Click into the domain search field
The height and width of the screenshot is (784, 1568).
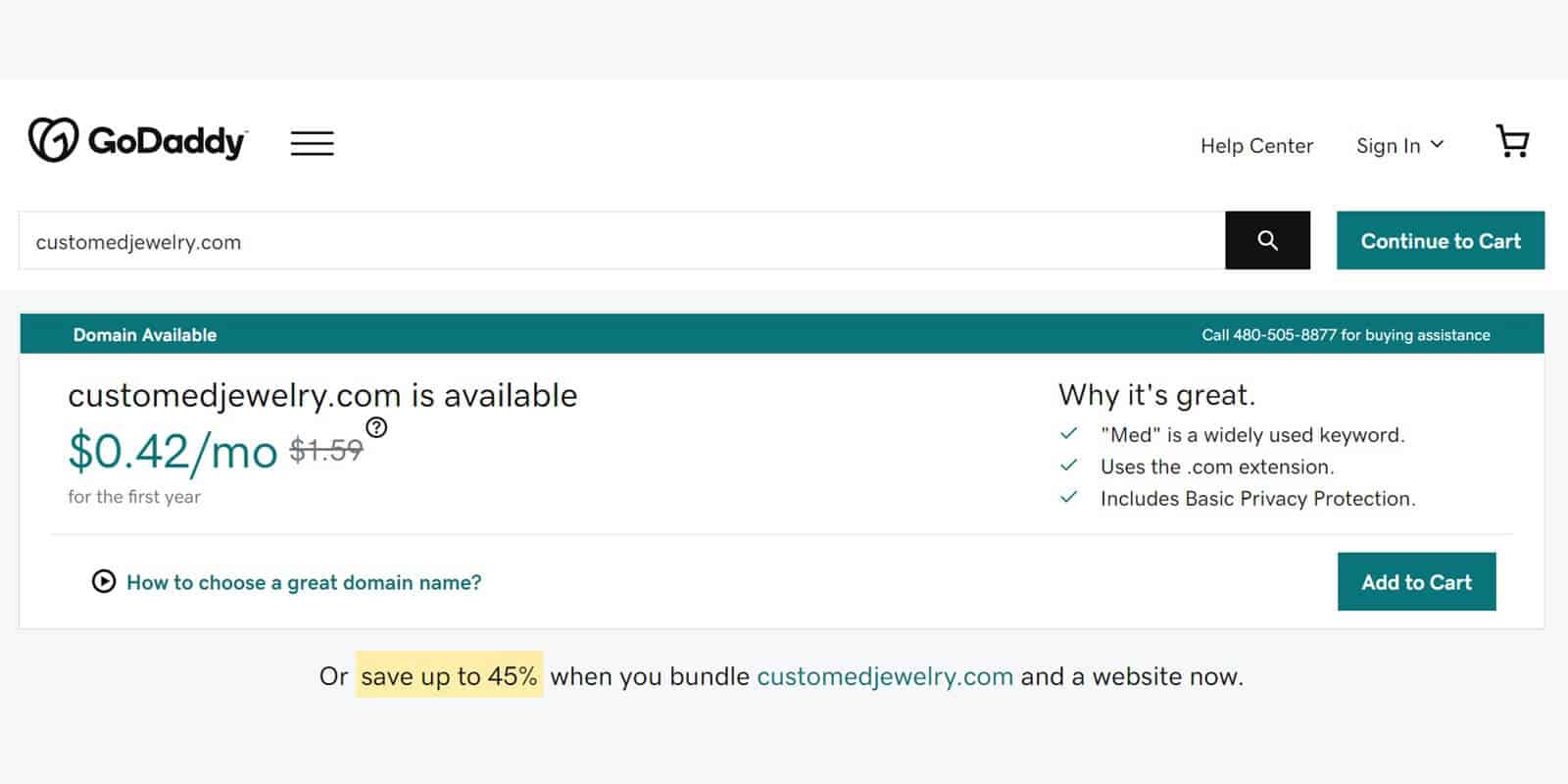[621, 240]
